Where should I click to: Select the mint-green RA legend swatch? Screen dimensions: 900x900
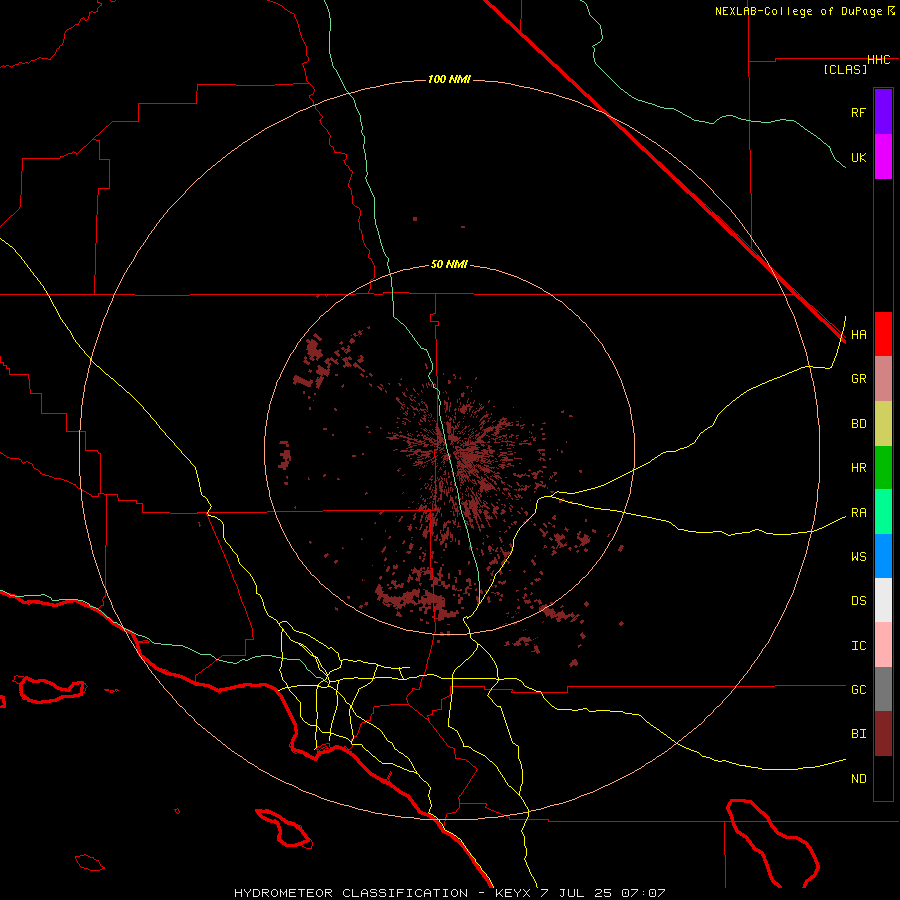tap(883, 512)
